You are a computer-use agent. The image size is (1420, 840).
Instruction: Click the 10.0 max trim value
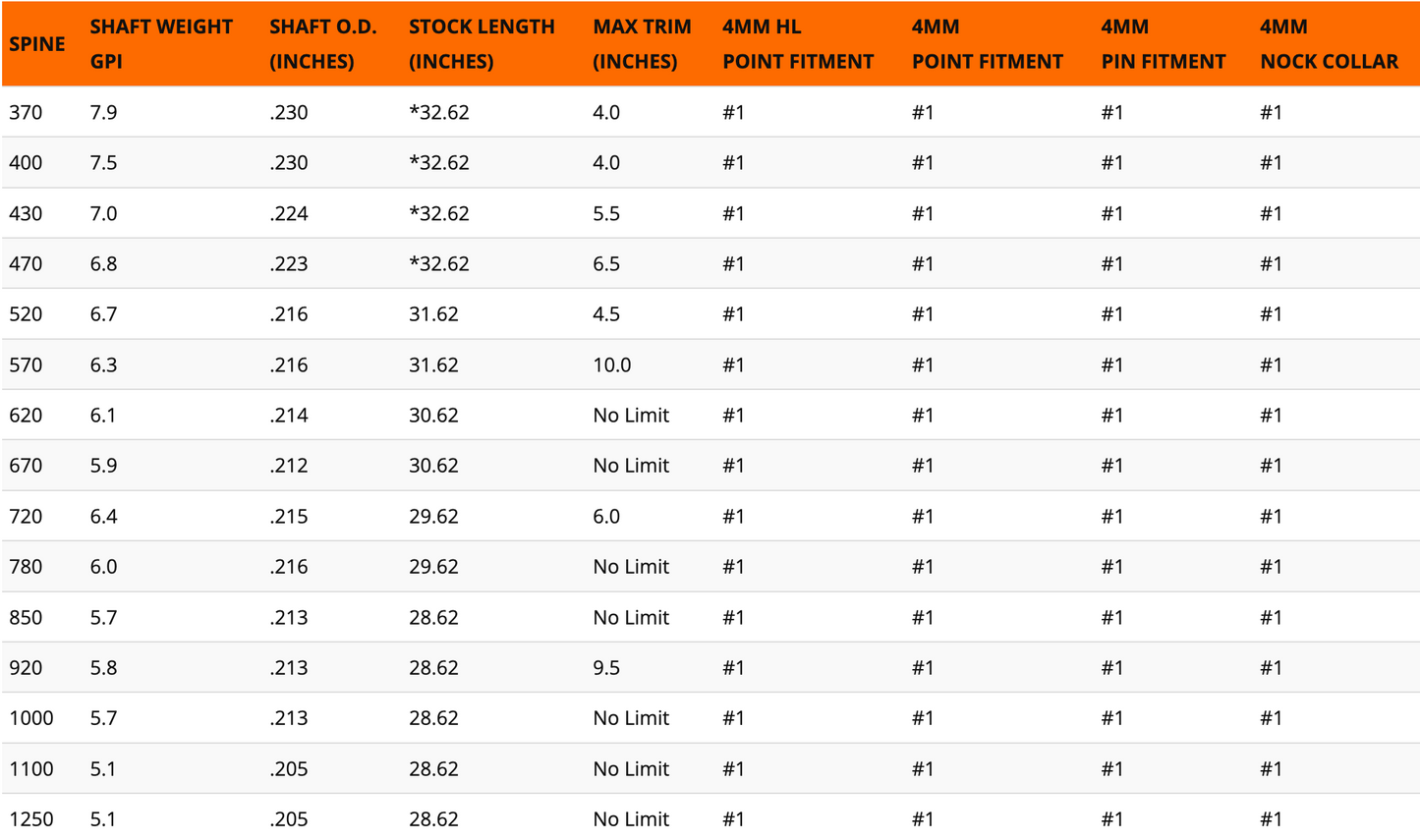coord(611,365)
